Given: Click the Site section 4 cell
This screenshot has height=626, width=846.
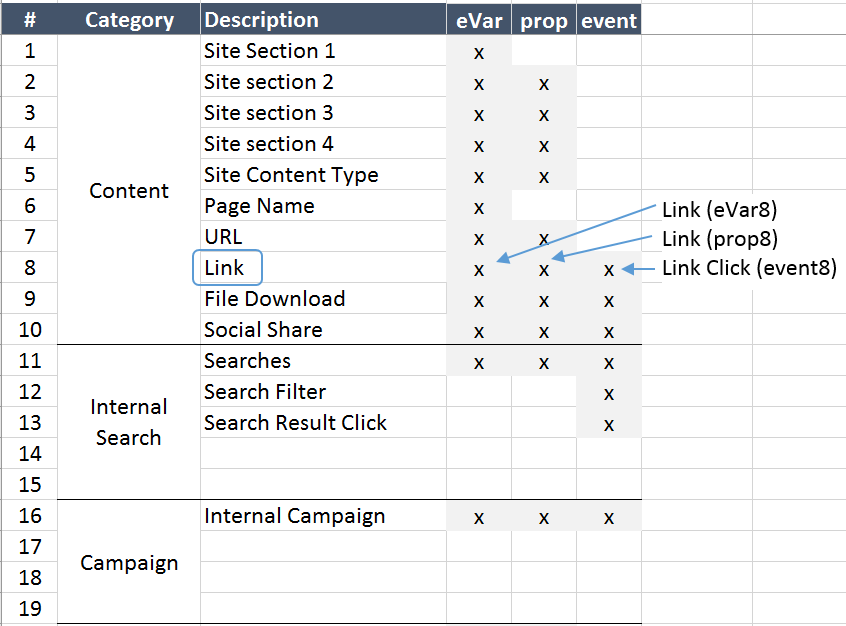Looking at the screenshot, I should pyautogui.click(x=323, y=144).
